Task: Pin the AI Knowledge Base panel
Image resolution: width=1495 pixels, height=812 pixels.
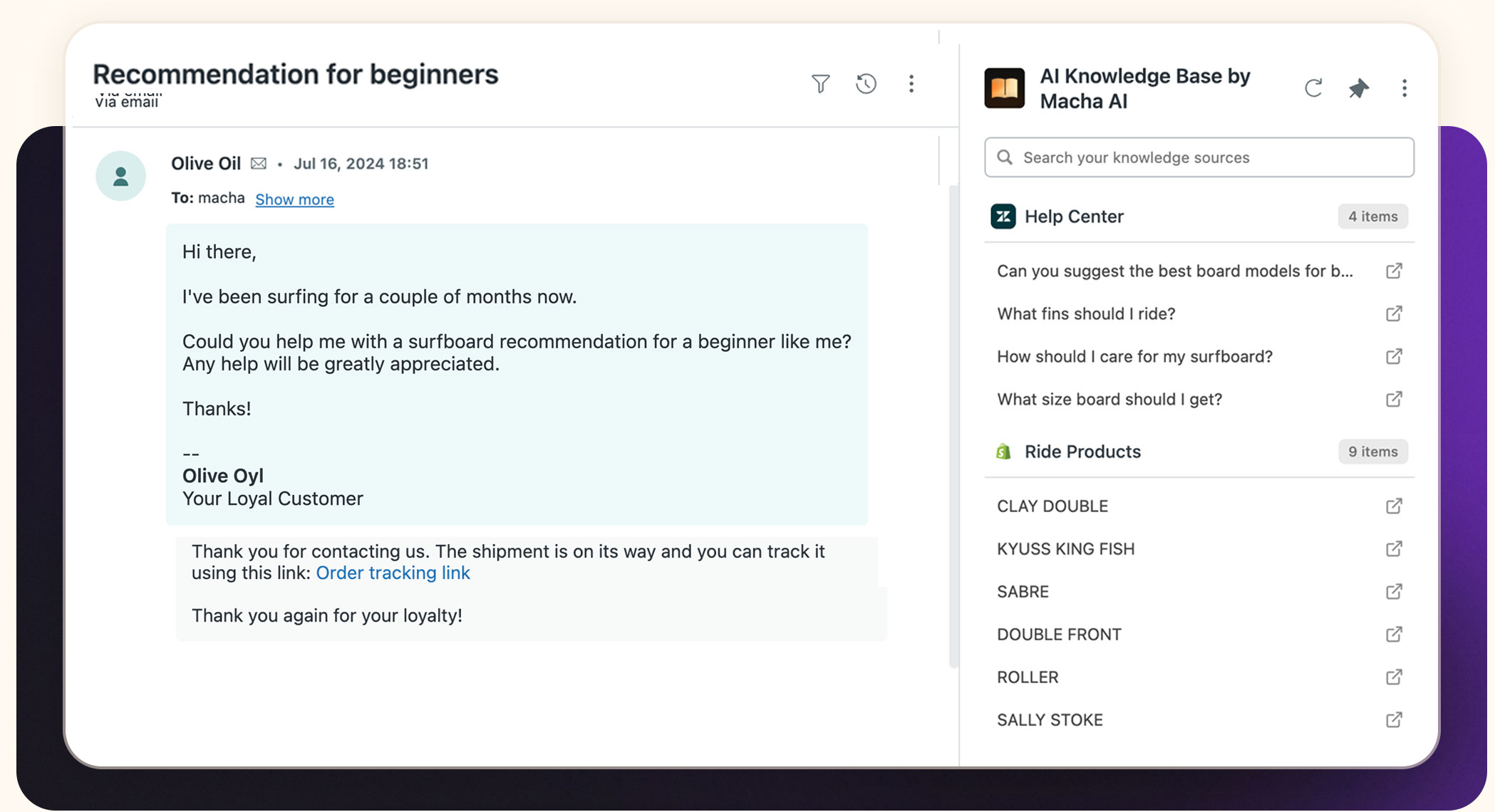Action: tap(1358, 88)
